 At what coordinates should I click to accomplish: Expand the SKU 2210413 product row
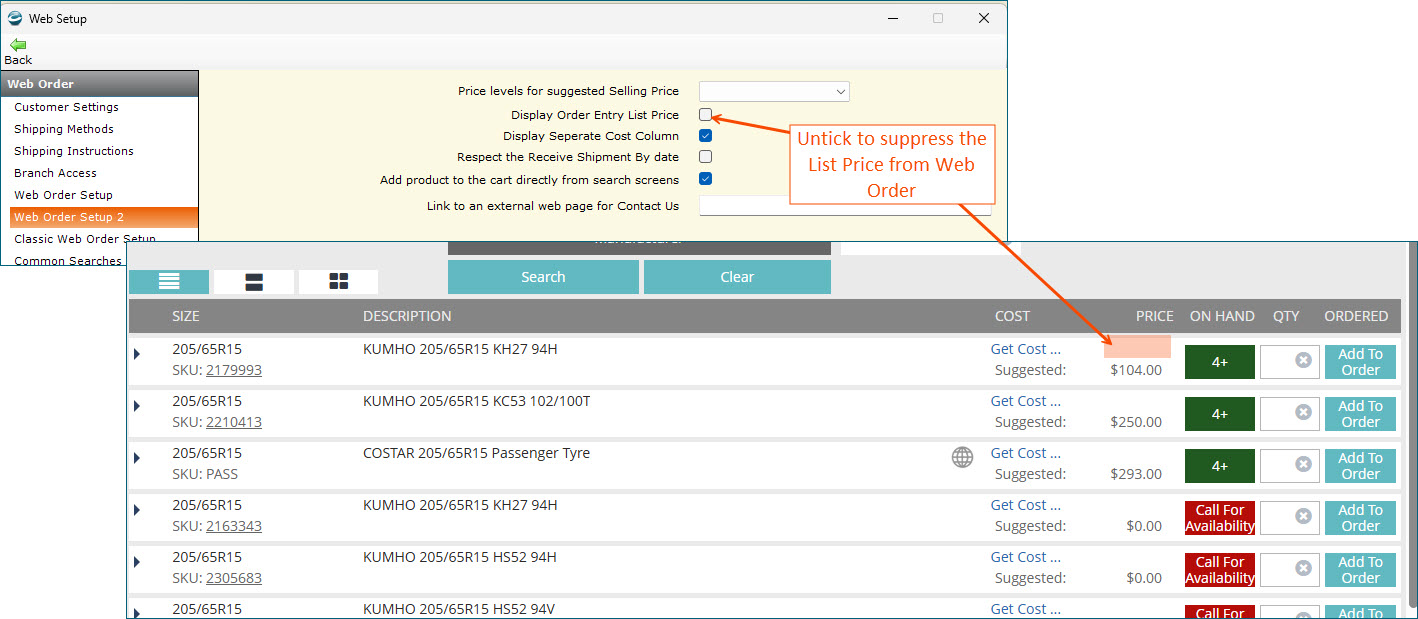[x=137, y=406]
